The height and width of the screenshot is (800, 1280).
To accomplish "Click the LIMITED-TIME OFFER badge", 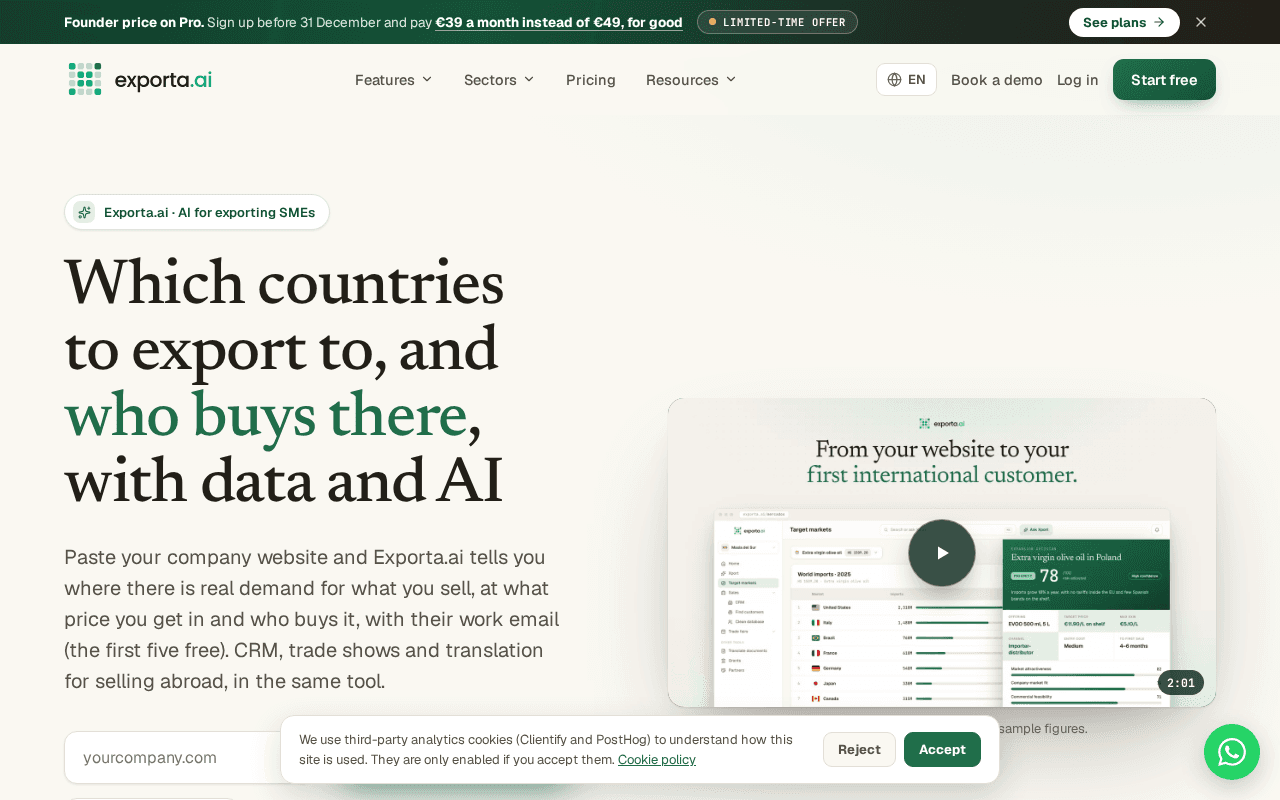I will 777,22.
